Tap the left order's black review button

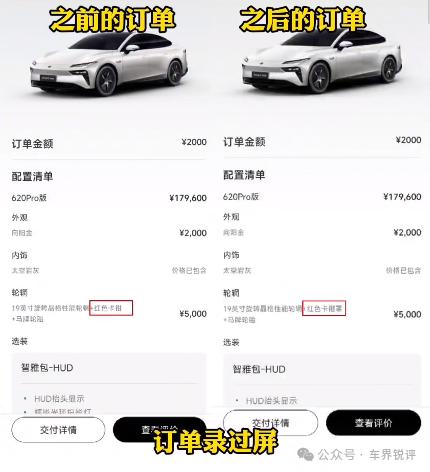point(159,429)
